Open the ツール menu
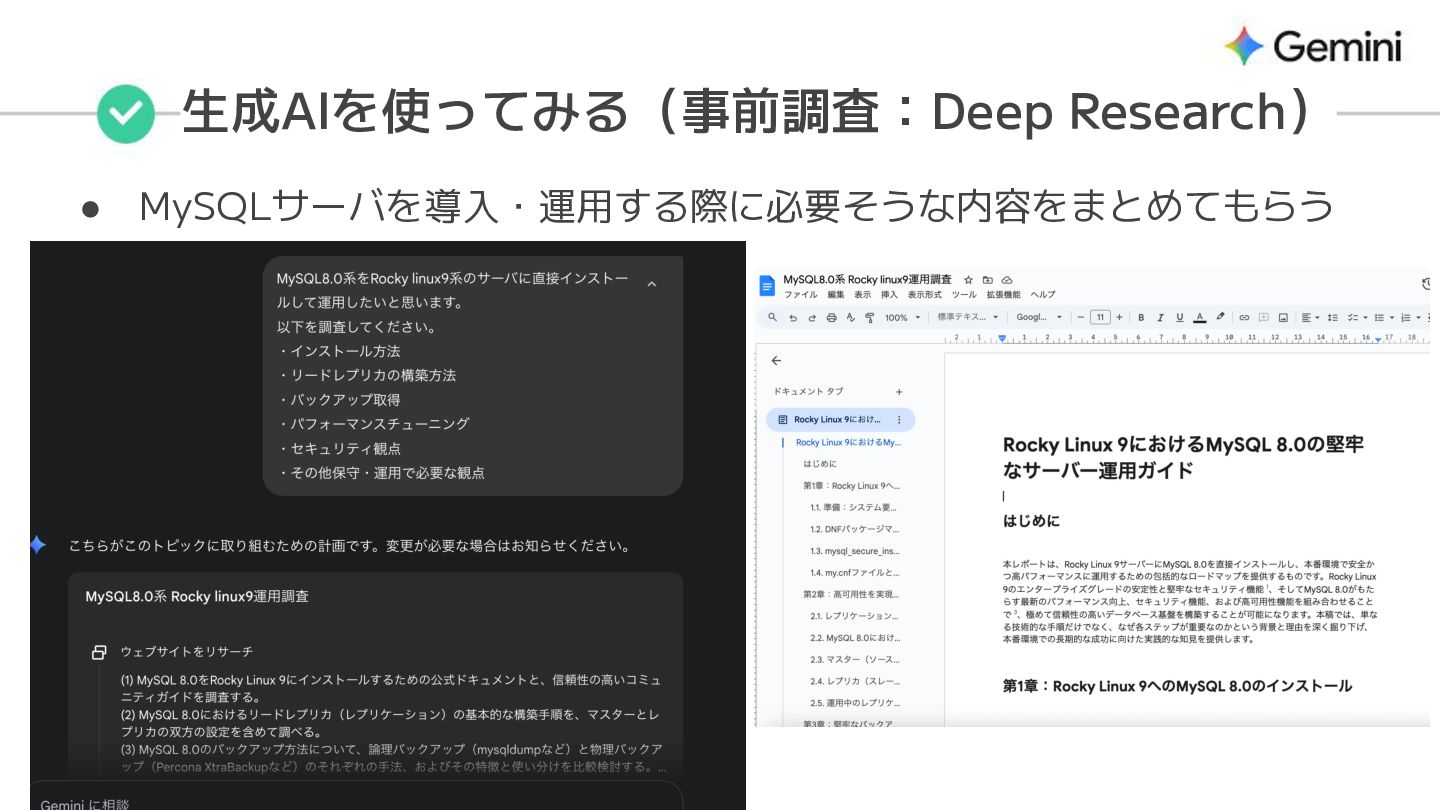Image resolution: width=1440 pixels, height=810 pixels. coord(964,295)
